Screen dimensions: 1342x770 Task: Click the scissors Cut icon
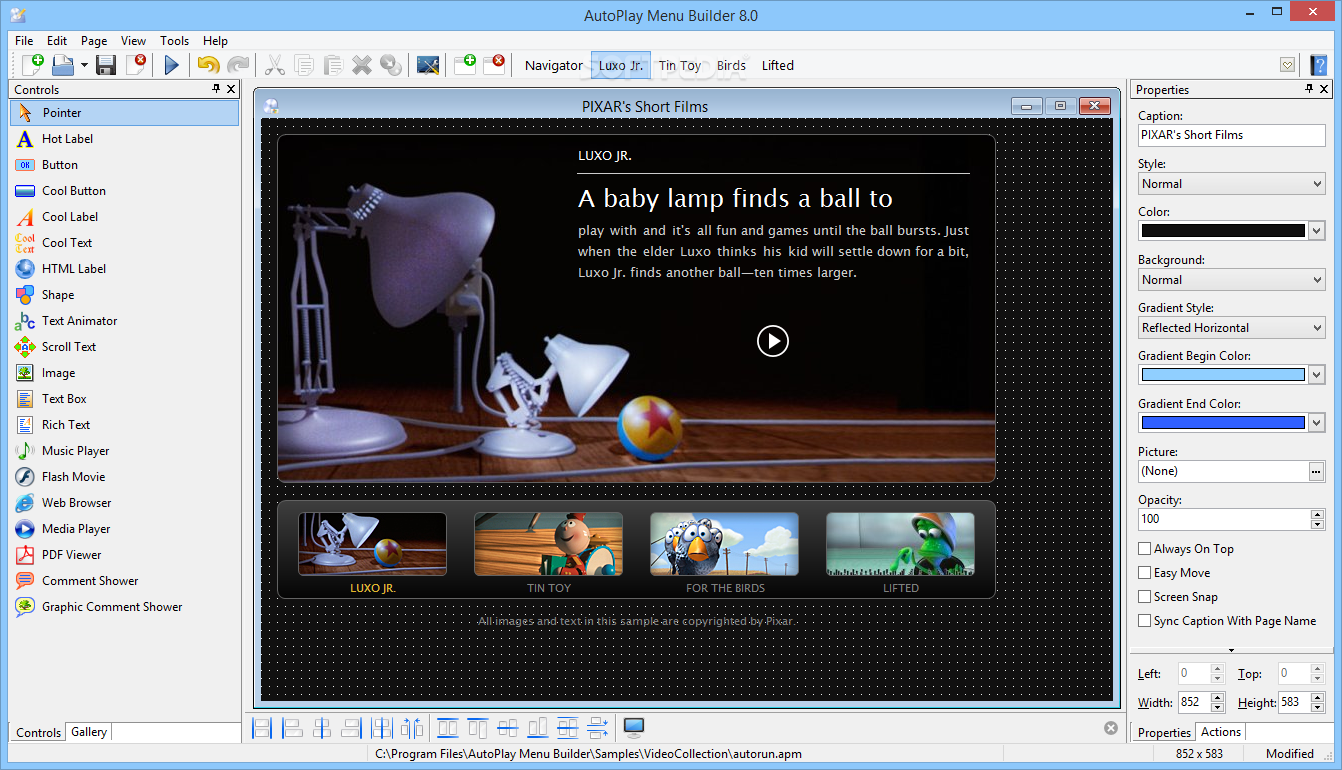[x=274, y=65]
